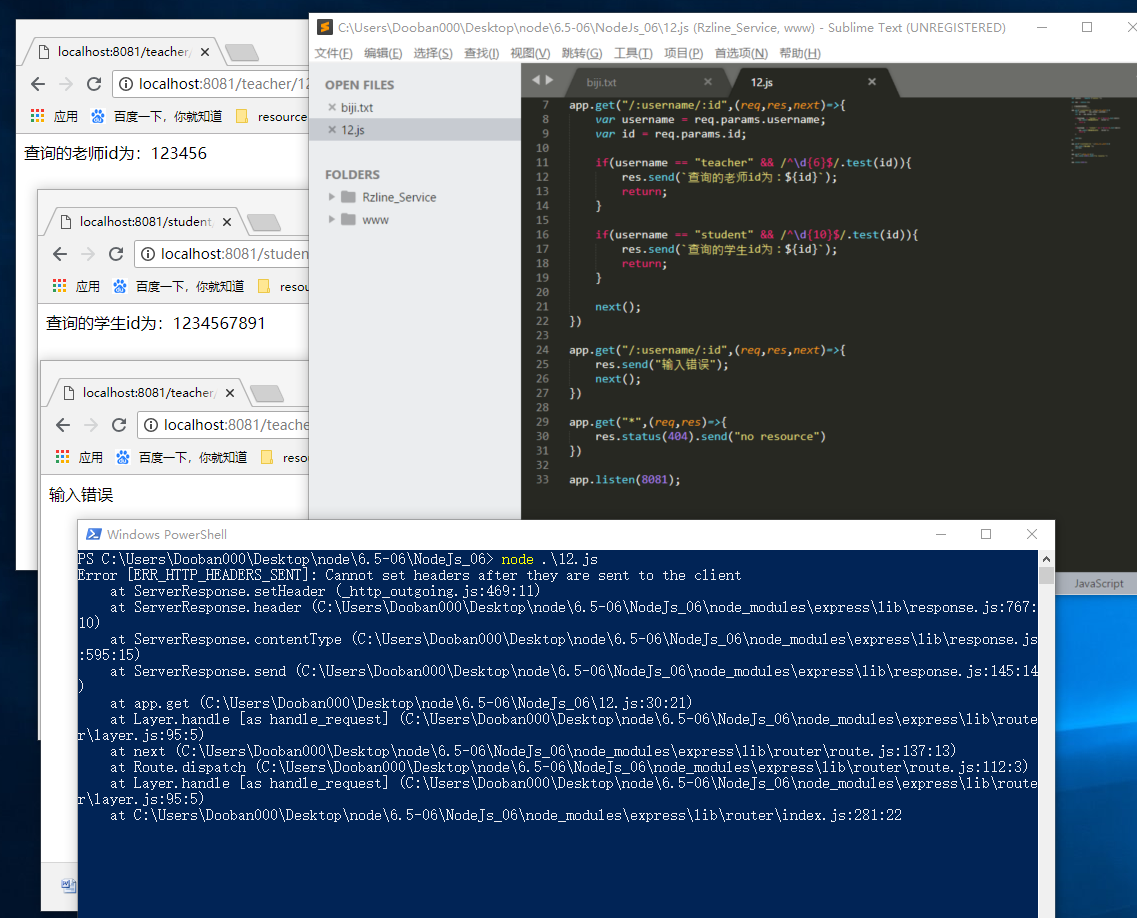Click back arrow in student browser window
This screenshot has width=1137, height=918.
(60, 254)
